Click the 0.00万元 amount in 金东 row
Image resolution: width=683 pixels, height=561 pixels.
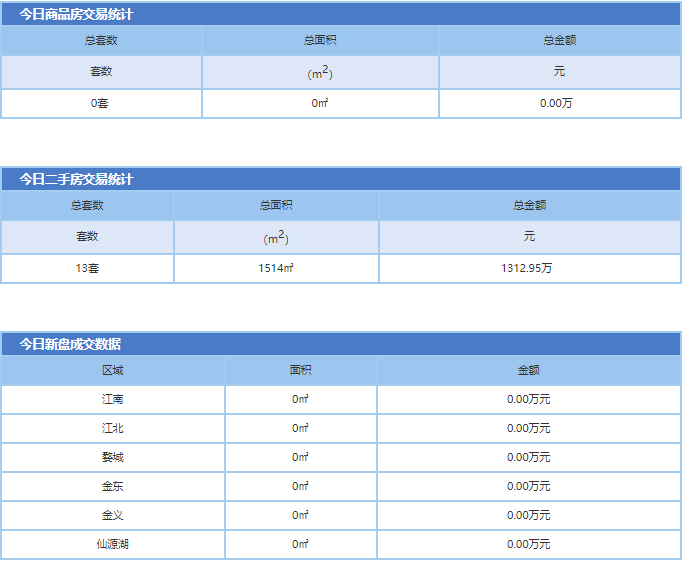(529, 486)
